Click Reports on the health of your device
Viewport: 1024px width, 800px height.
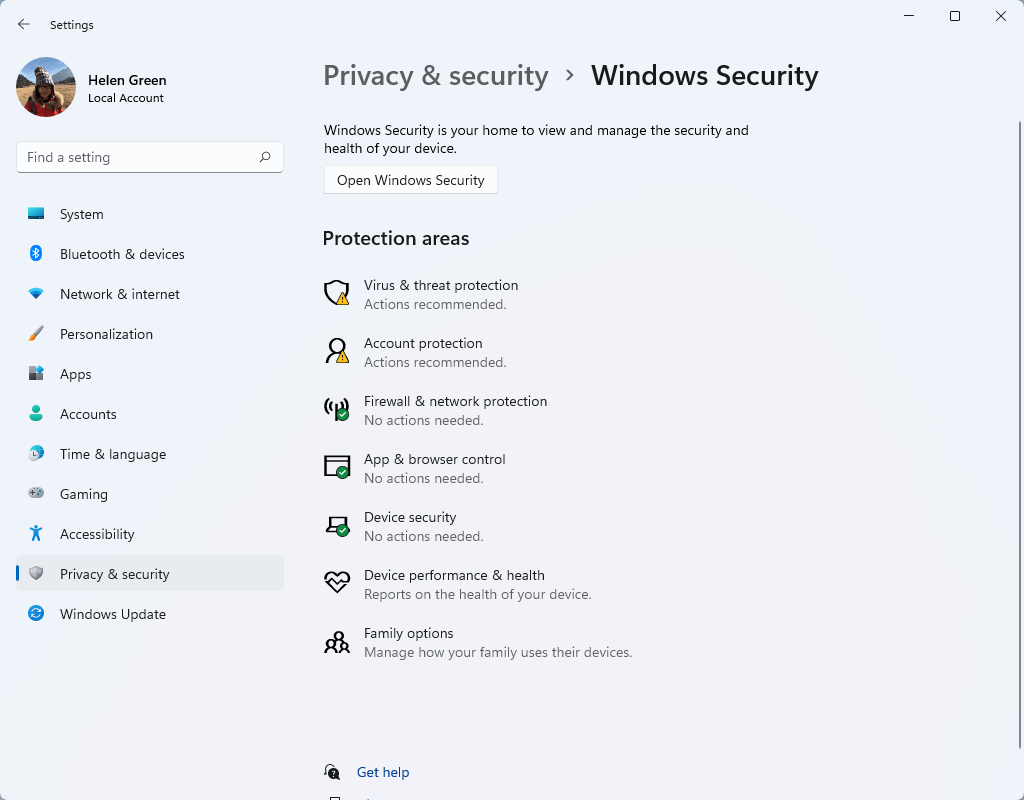(477, 594)
